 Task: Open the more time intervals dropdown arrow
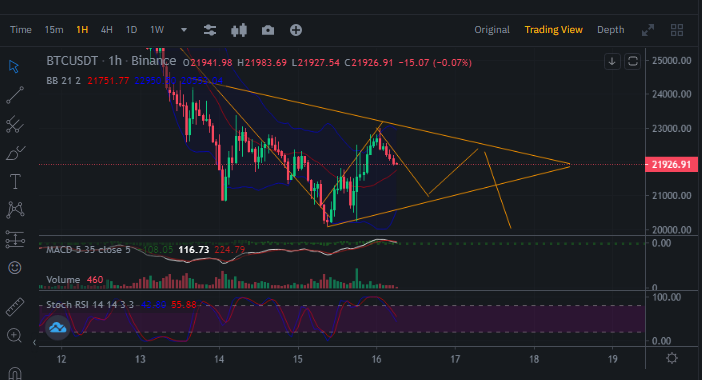[x=184, y=30]
